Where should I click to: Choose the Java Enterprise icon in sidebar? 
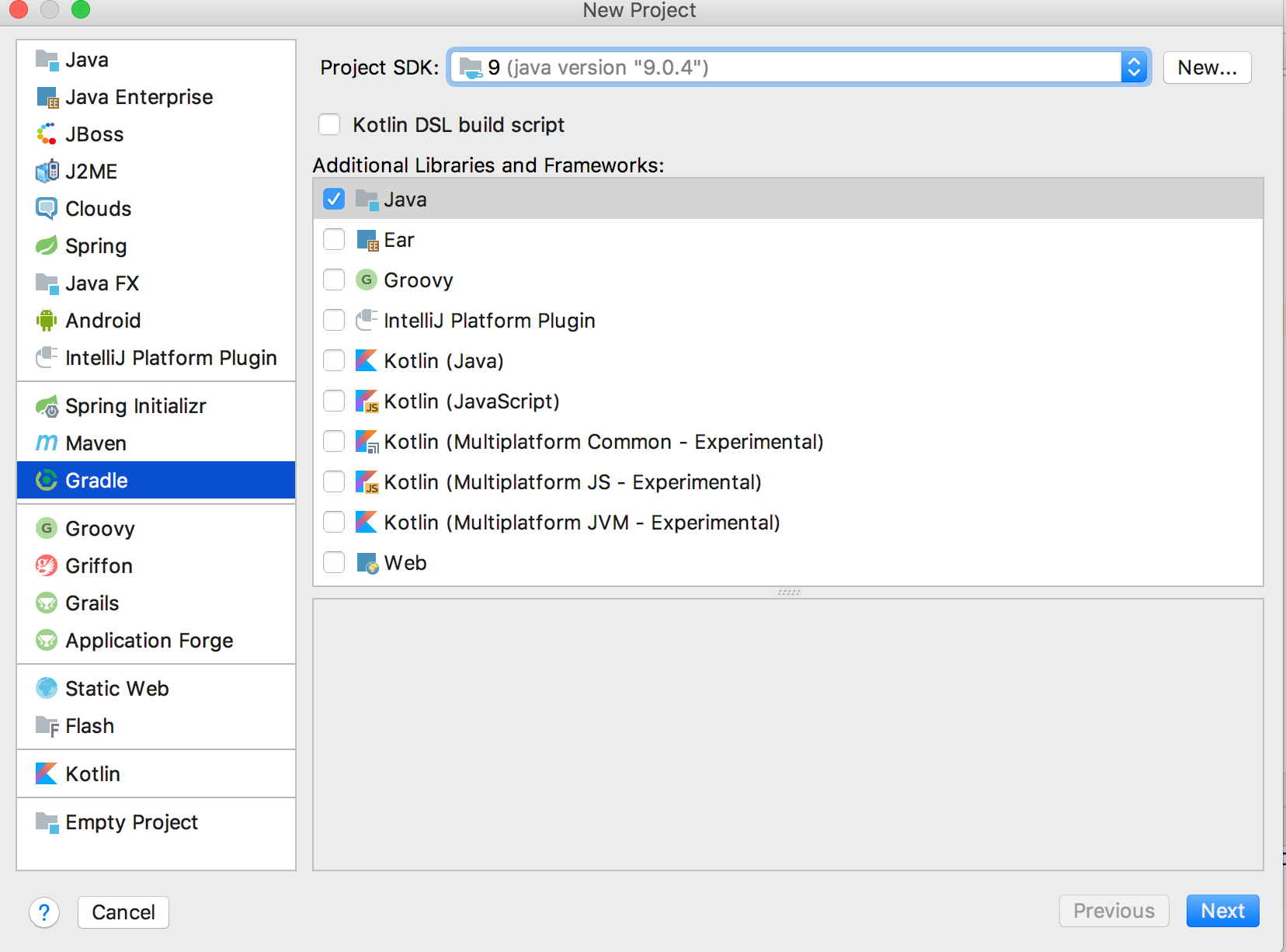pos(47,97)
